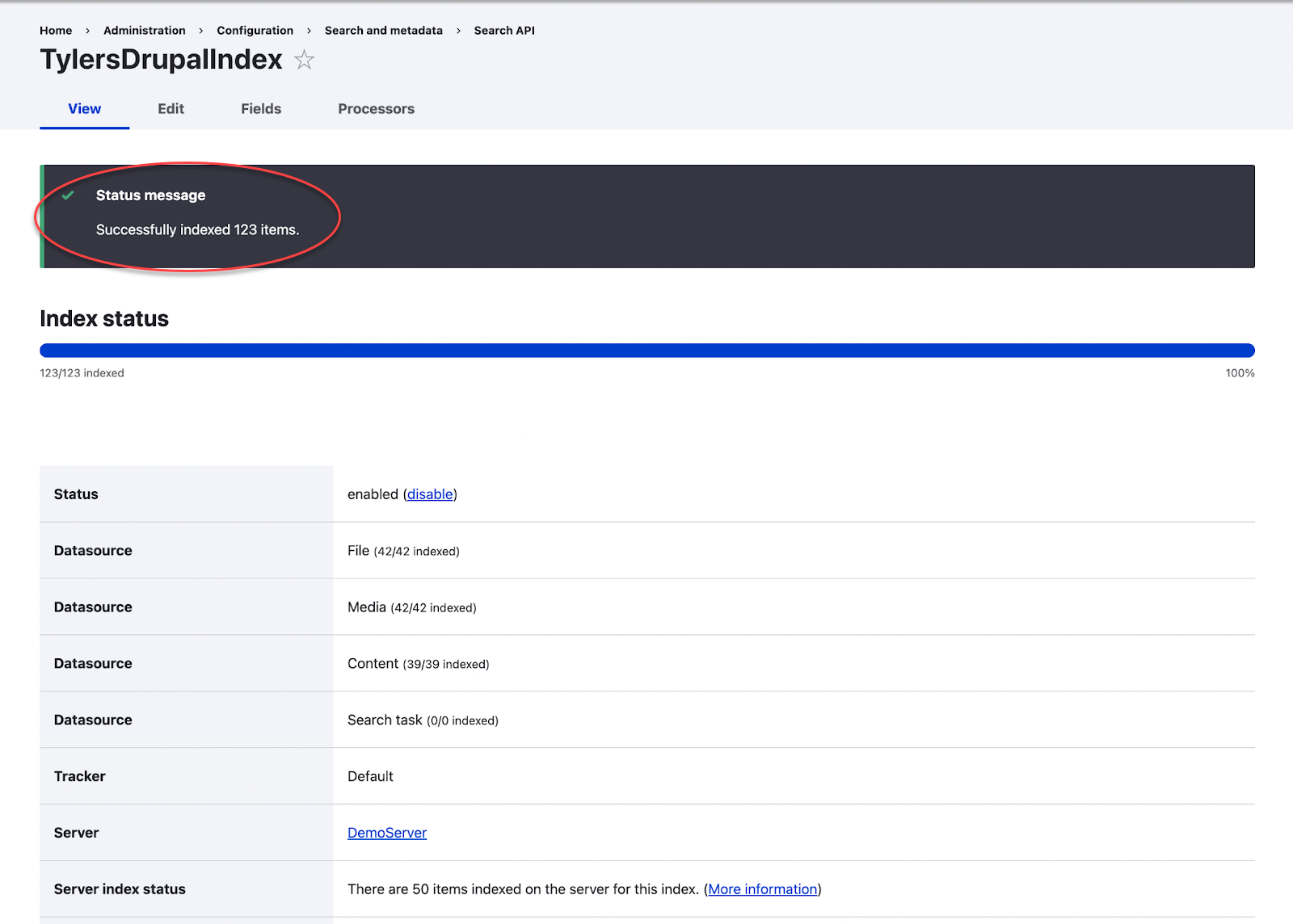
Task: Navigate to Search API via breadcrumb
Action: [503, 30]
